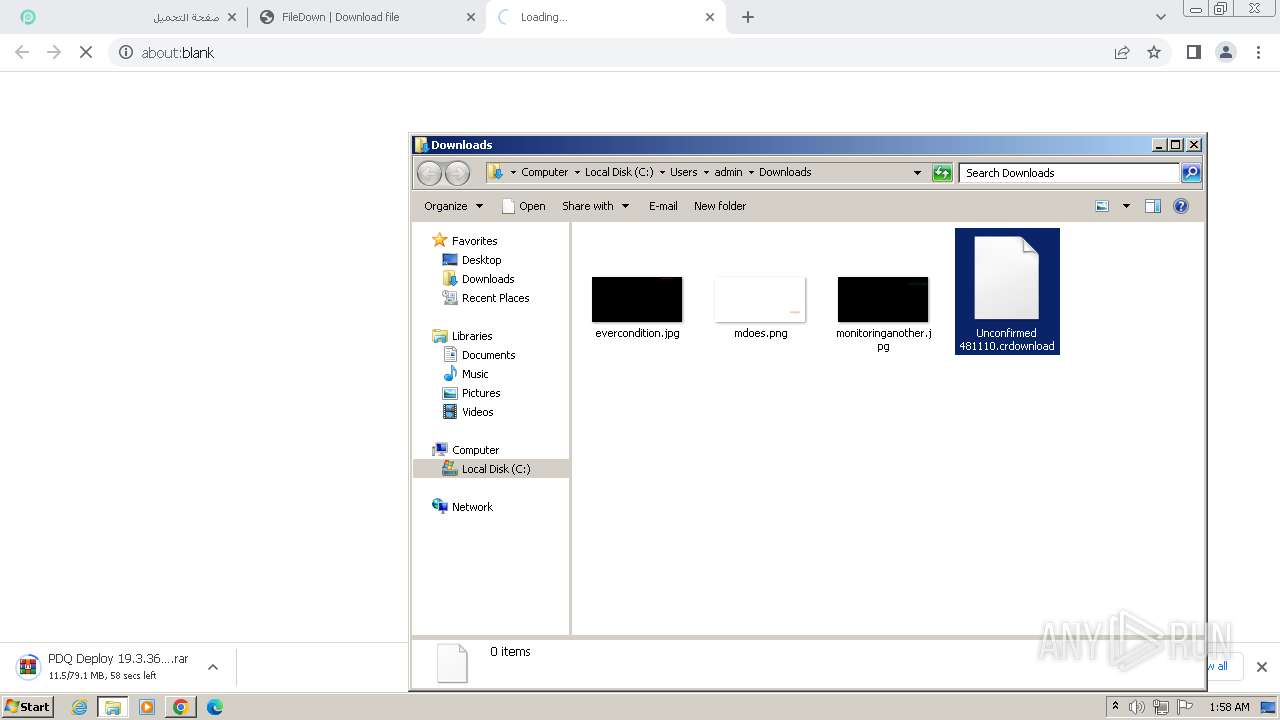Close the Chrome downloads bar

(x=1261, y=667)
